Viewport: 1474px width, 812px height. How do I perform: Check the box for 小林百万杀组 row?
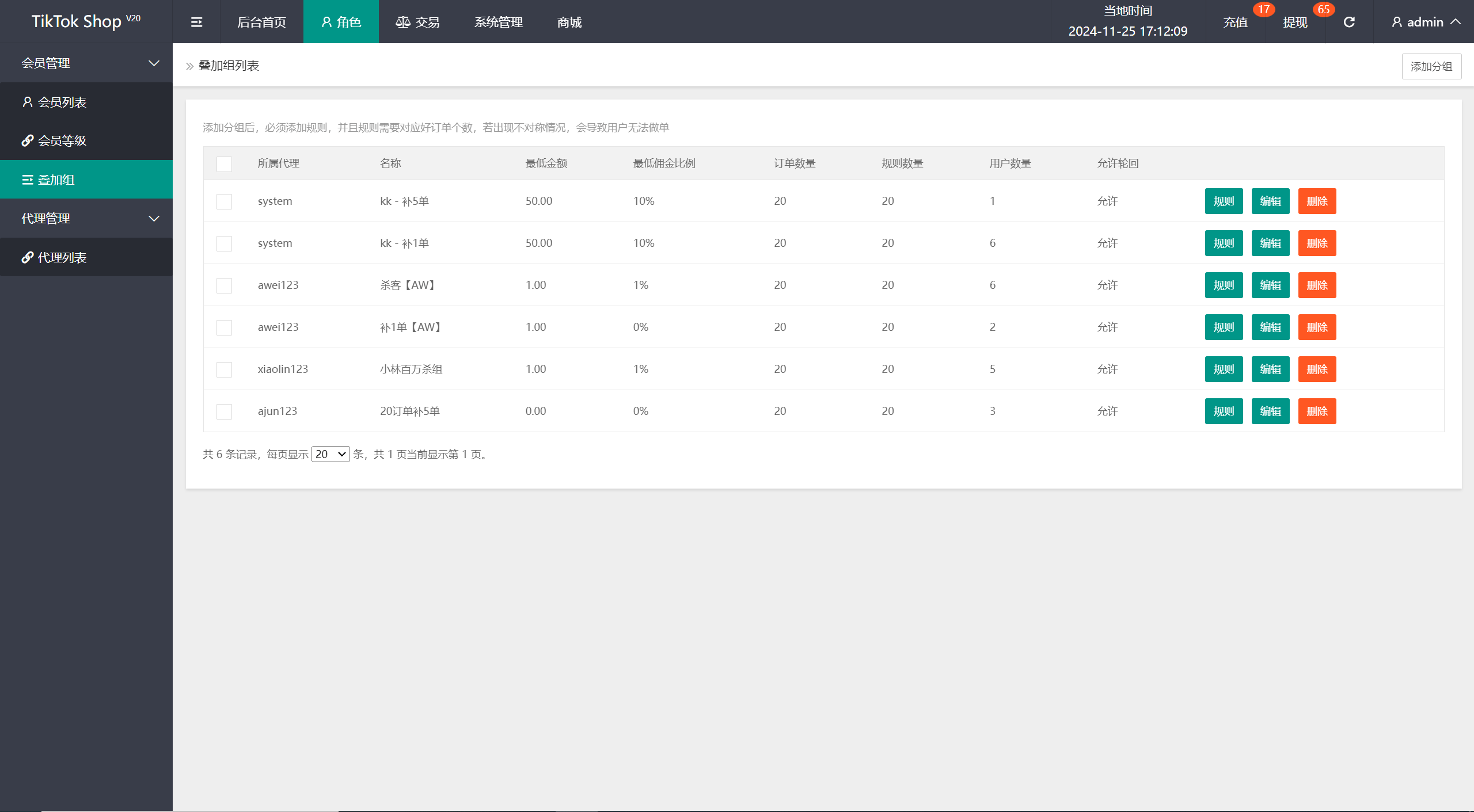[x=224, y=369]
